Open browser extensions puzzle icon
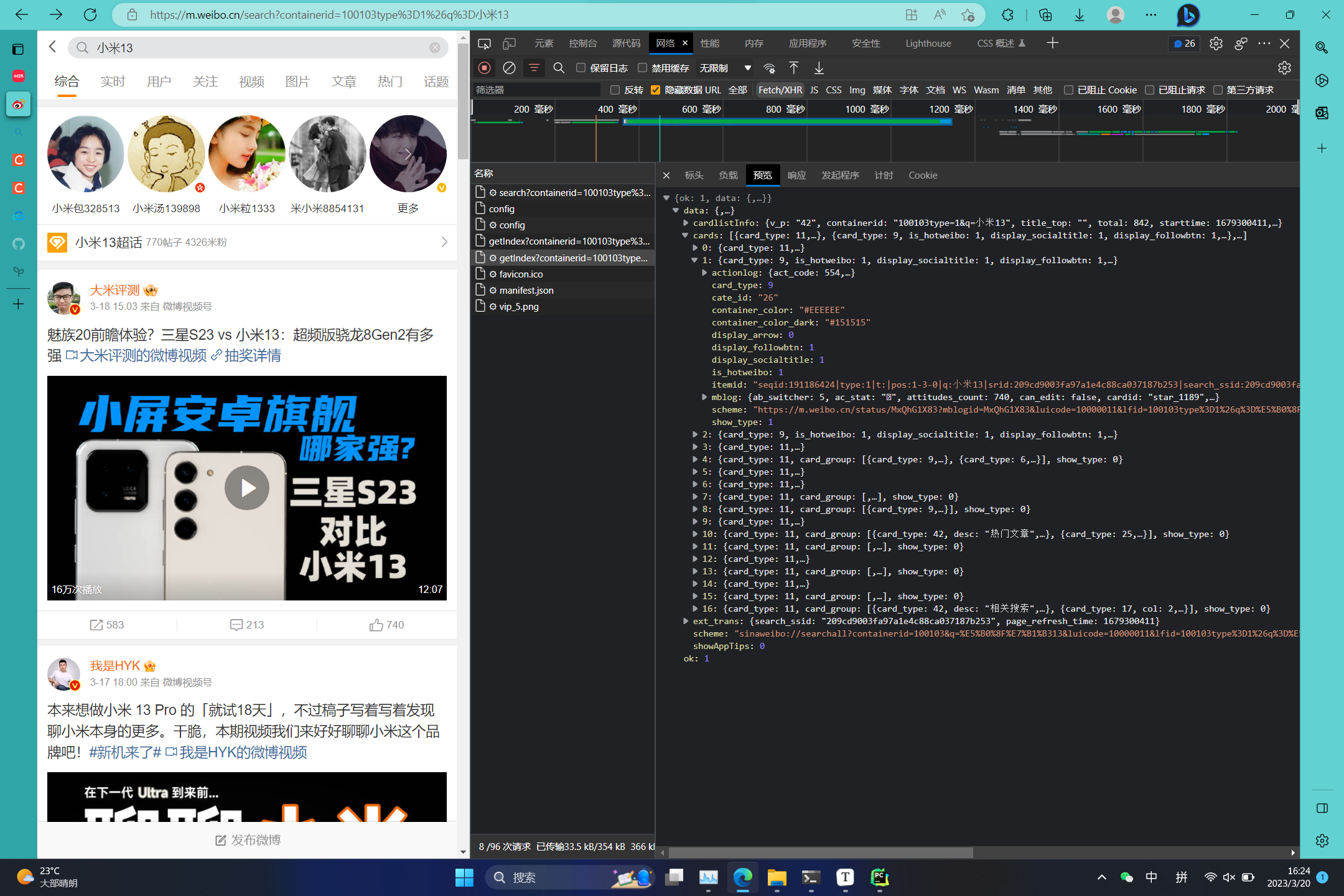The image size is (1344, 896). pyautogui.click(x=1007, y=15)
